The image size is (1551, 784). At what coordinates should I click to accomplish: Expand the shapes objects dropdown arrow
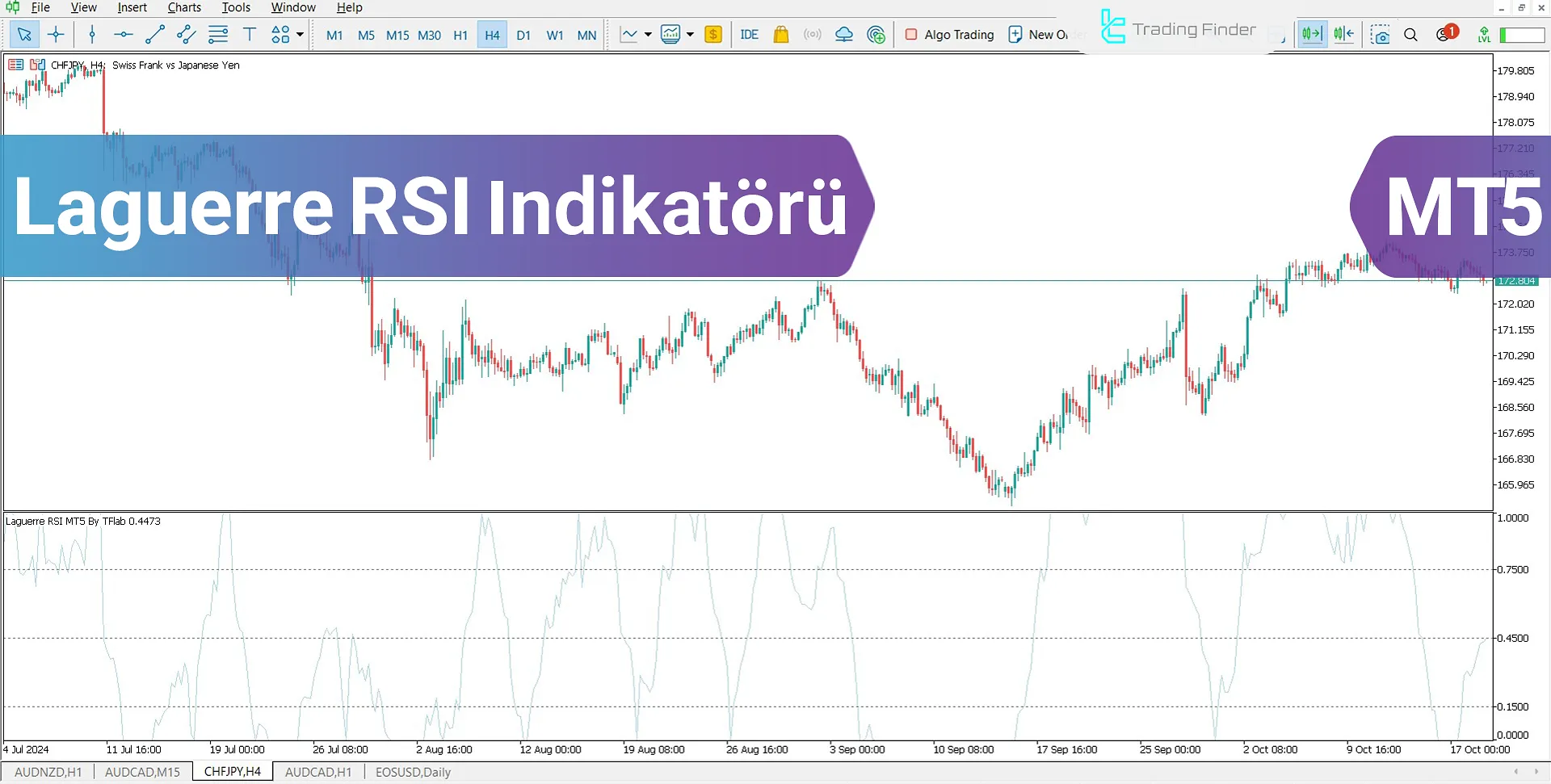[301, 35]
